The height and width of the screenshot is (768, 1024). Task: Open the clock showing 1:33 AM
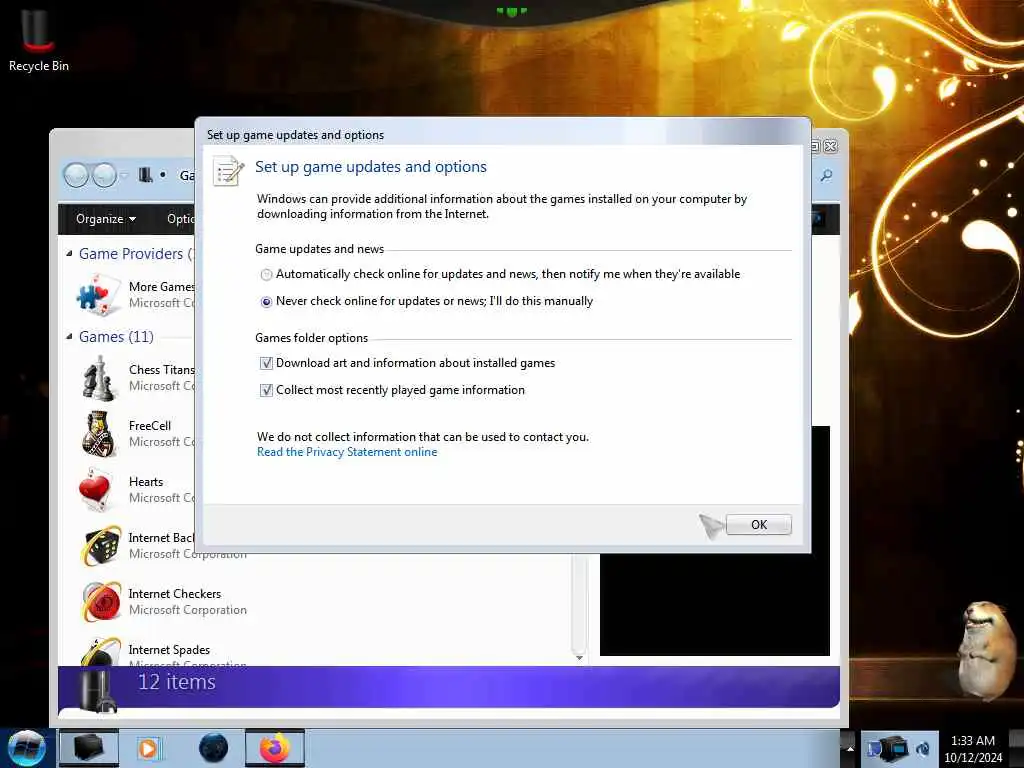click(x=973, y=748)
